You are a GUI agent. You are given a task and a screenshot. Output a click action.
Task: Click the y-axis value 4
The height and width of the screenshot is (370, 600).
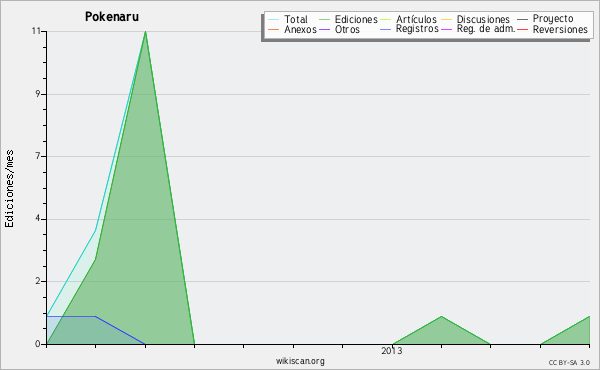tap(38, 219)
